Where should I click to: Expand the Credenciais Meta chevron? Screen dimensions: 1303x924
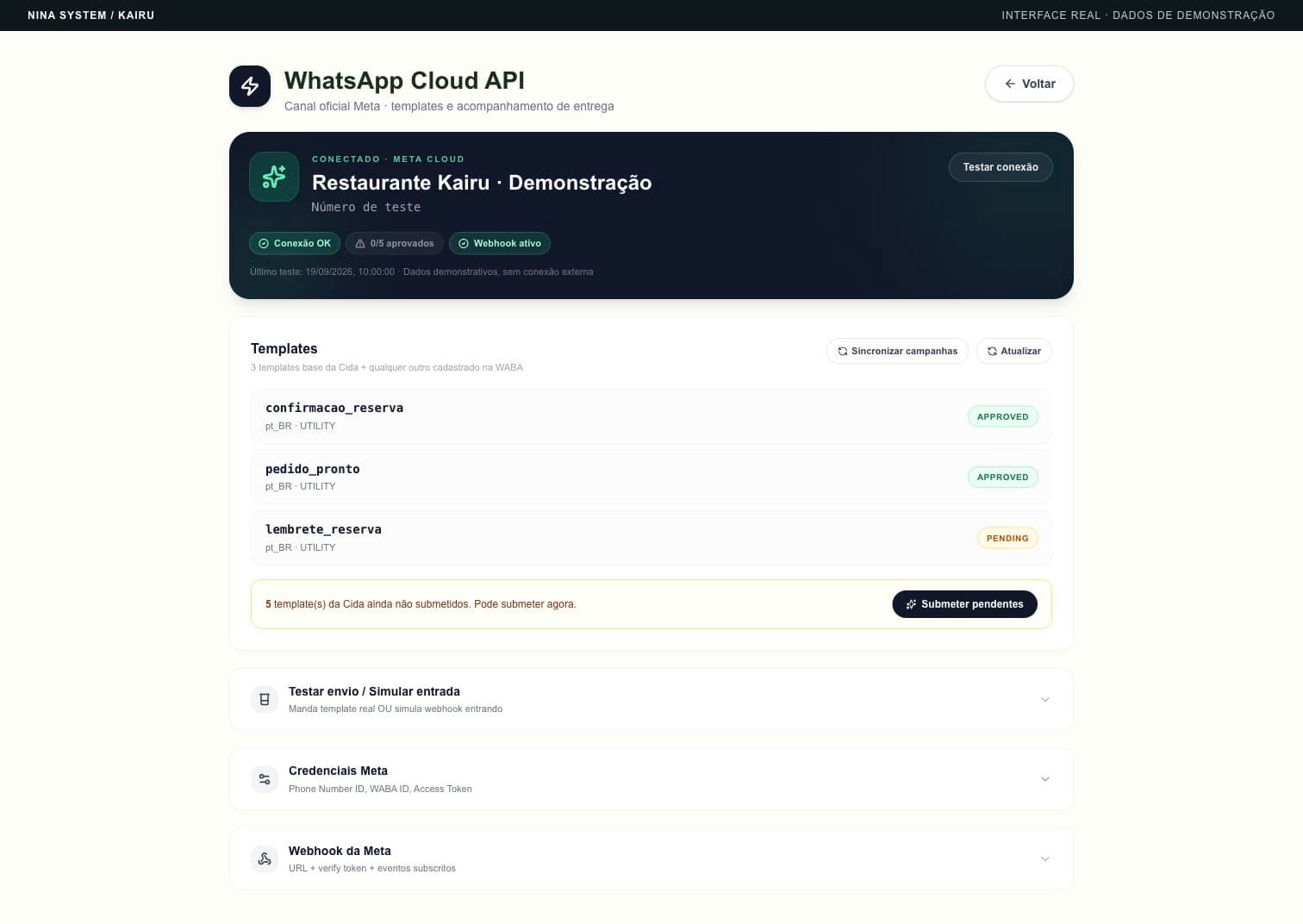click(1044, 779)
